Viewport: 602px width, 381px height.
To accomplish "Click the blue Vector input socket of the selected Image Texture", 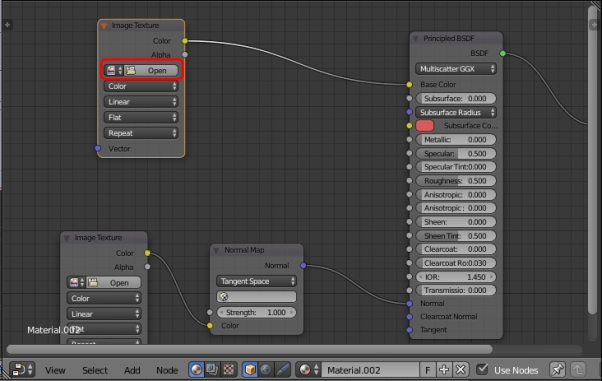I will [98, 148].
